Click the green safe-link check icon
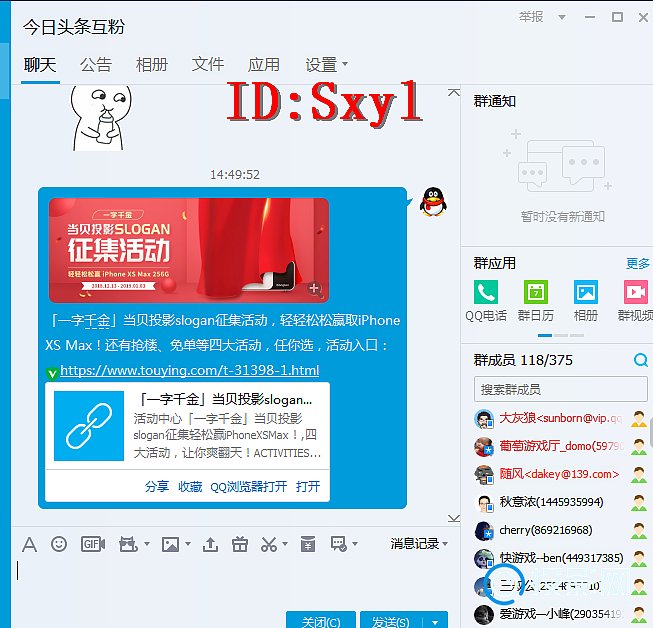The width and height of the screenshot is (653, 628). pyautogui.click(x=52, y=373)
